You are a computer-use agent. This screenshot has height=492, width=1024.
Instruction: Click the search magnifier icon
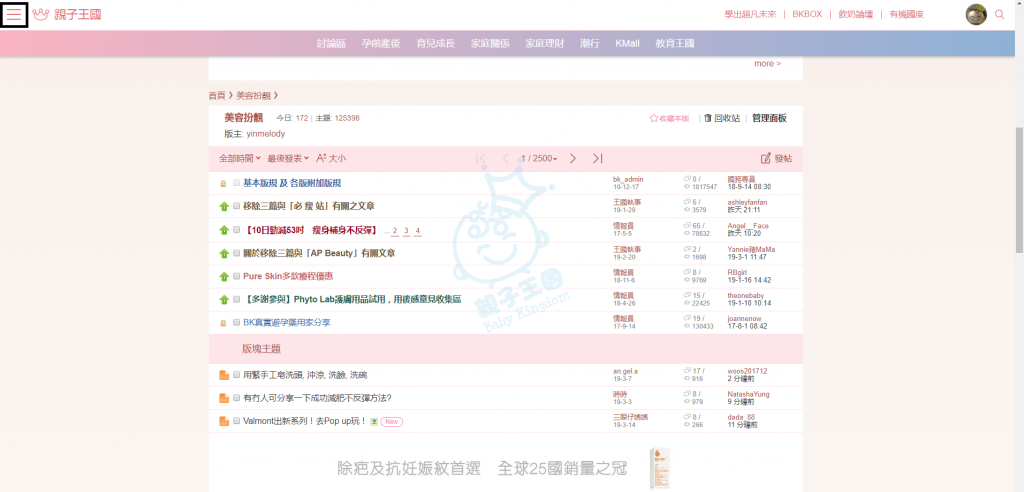[999, 15]
